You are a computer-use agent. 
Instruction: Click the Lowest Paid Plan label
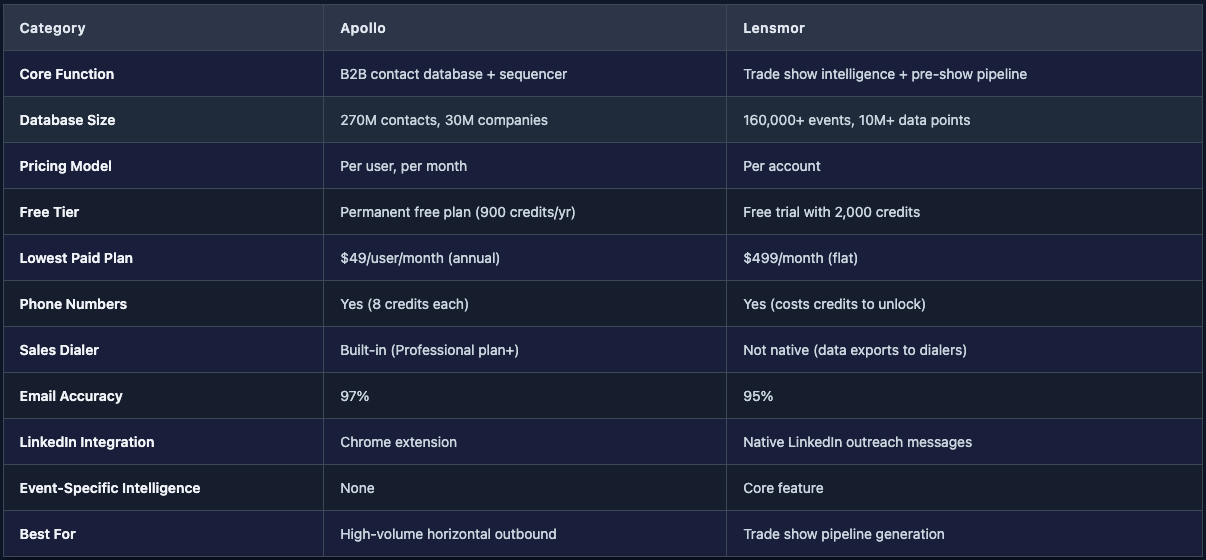click(76, 258)
